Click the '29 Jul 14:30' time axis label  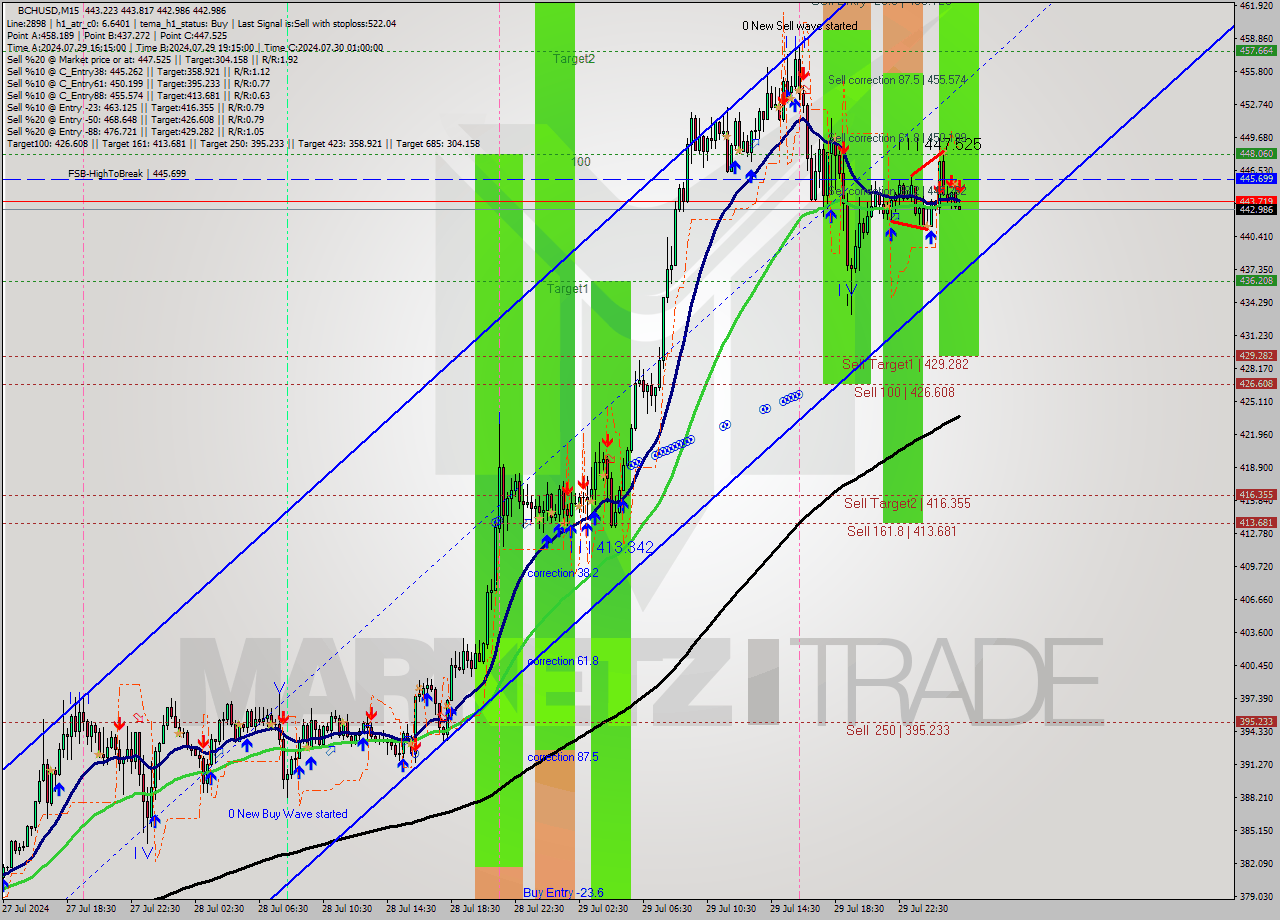[x=795, y=909]
